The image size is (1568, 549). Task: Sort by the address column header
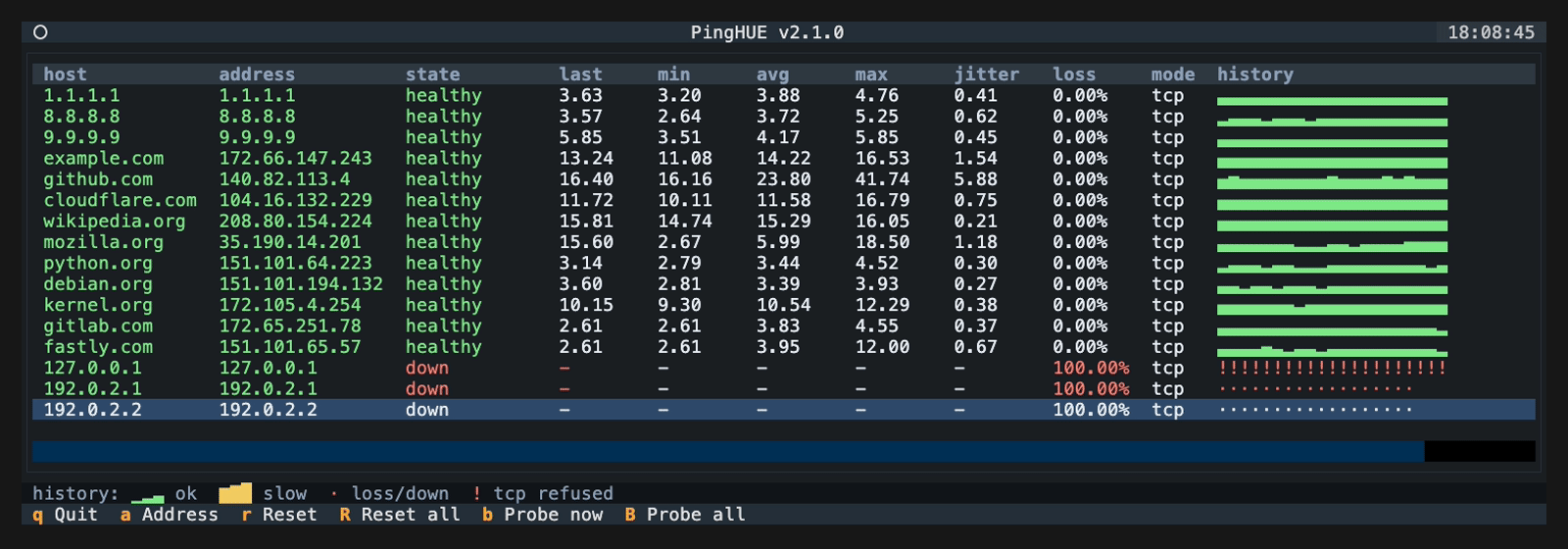(x=257, y=75)
